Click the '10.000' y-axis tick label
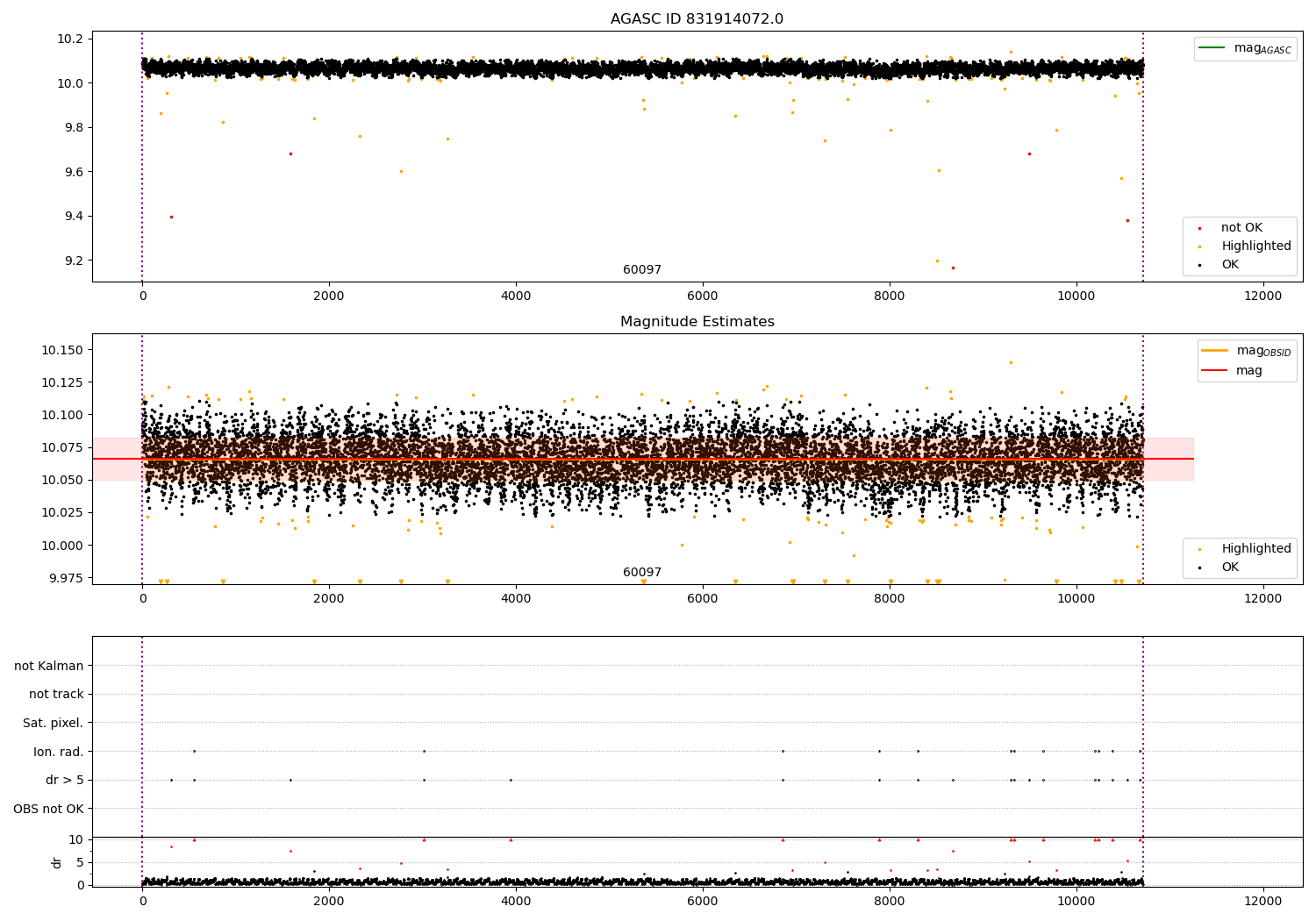 62,546
